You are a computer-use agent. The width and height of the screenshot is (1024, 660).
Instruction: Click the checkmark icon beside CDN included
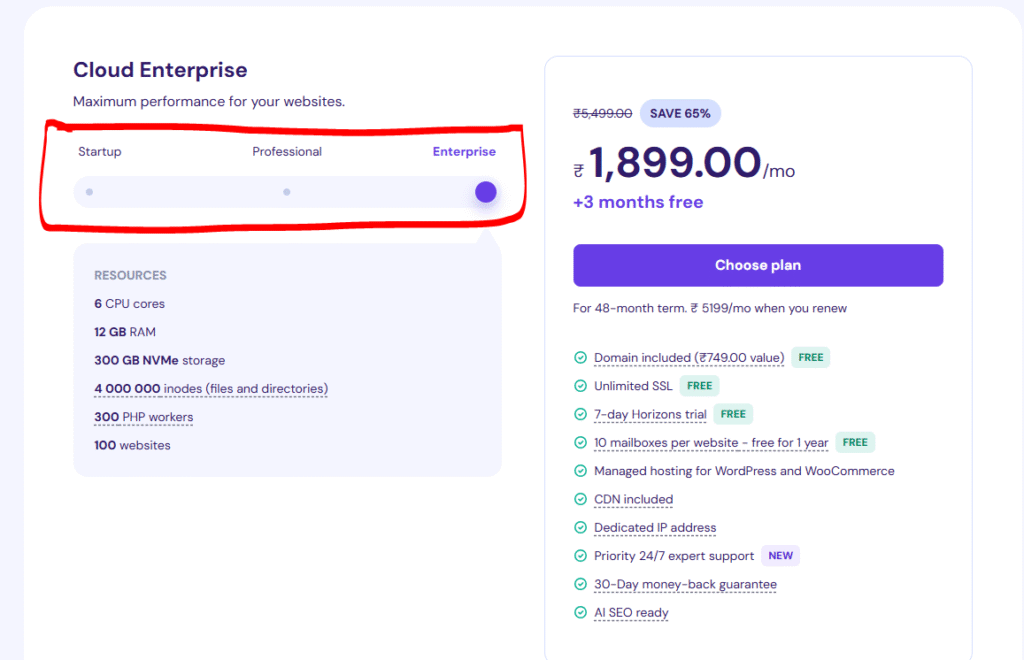[580, 499]
